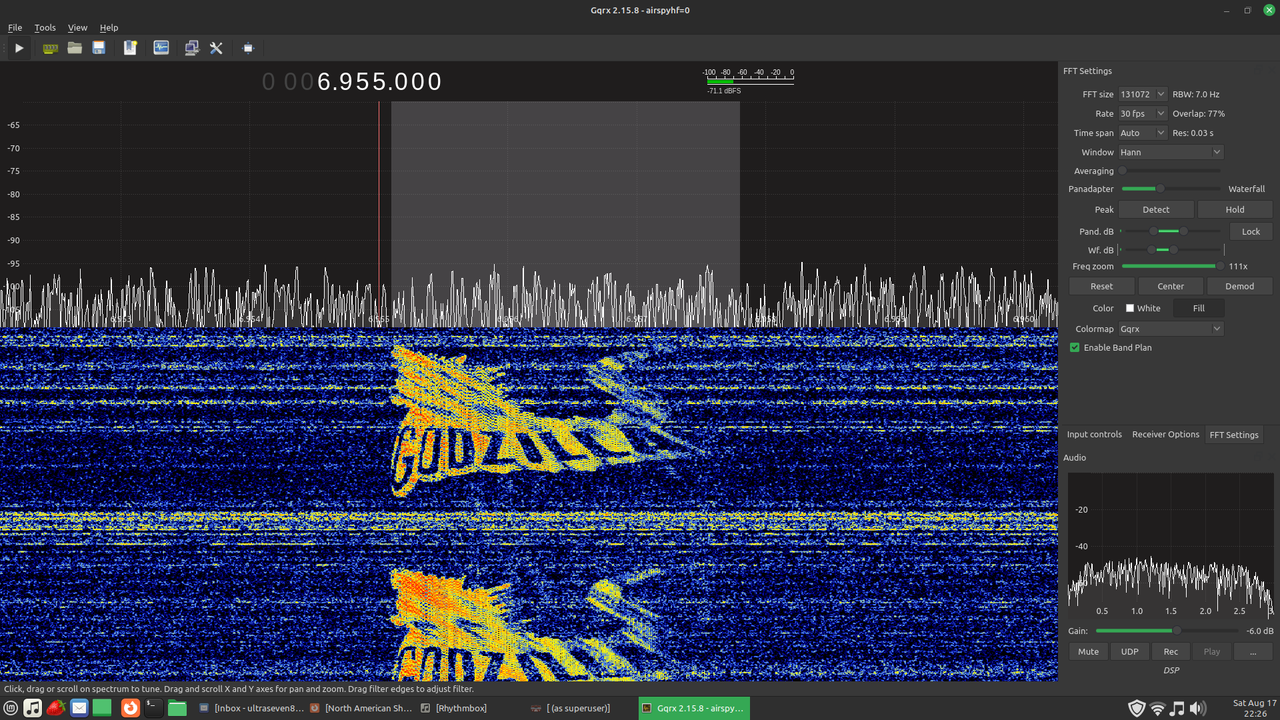Viewport: 1280px width, 720px height.
Task: Switch to Inbox mail taskbar window
Action: tap(250, 708)
